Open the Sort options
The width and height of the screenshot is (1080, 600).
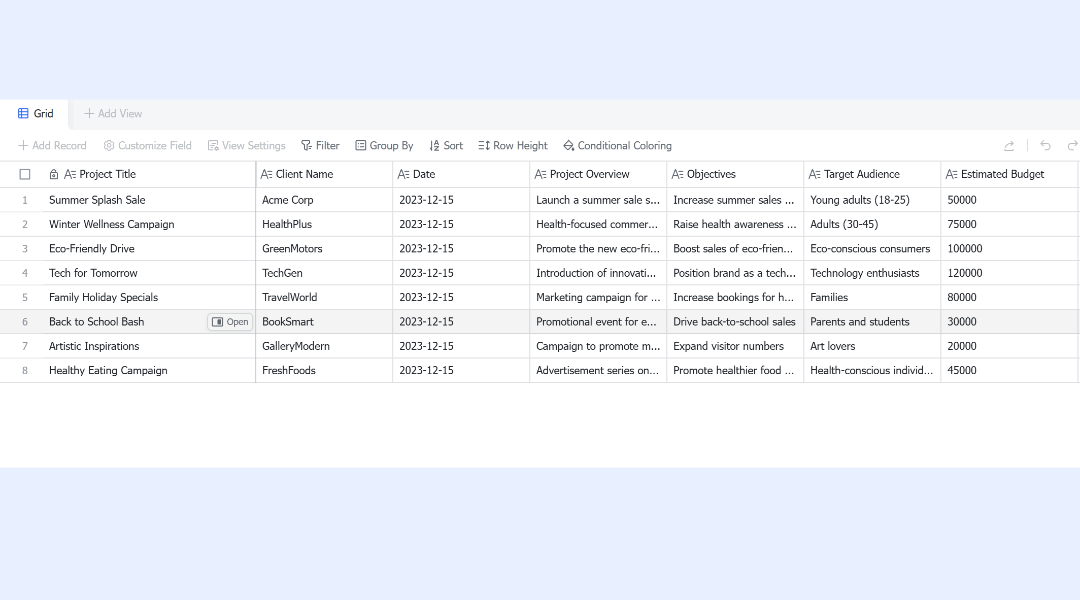pyautogui.click(x=446, y=145)
